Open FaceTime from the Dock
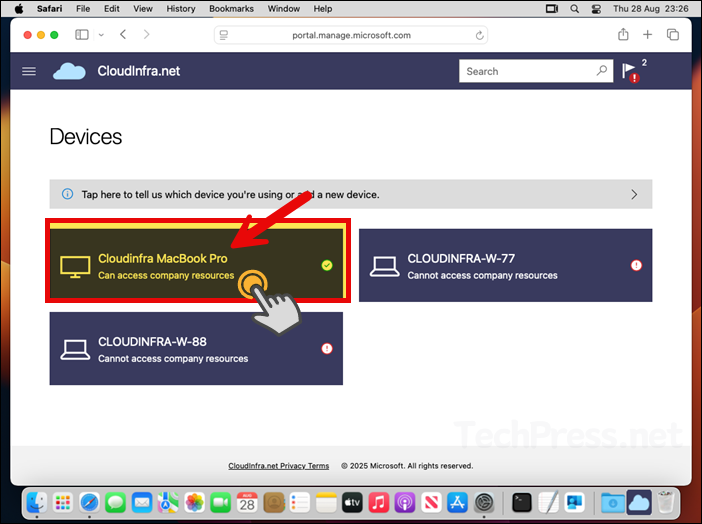Image resolution: width=702 pixels, height=524 pixels. click(x=221, y=503)
